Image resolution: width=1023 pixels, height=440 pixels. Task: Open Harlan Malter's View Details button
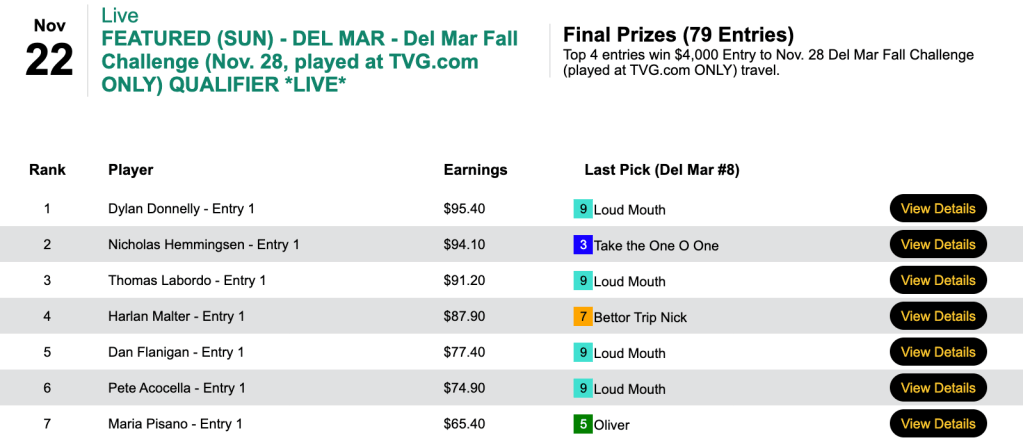(x=937, y=317)
